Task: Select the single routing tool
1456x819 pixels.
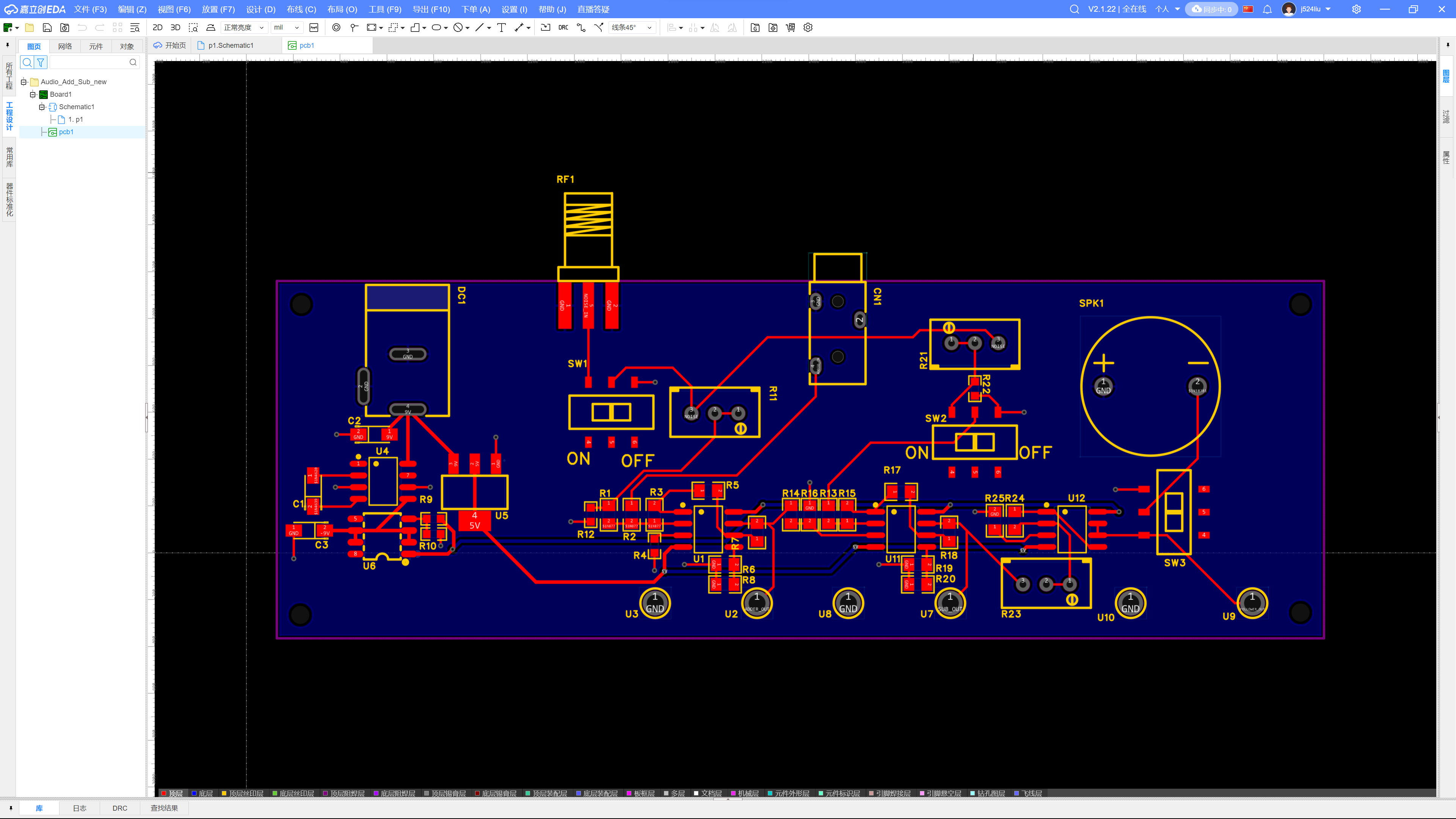Action: (x=581, y=28)
